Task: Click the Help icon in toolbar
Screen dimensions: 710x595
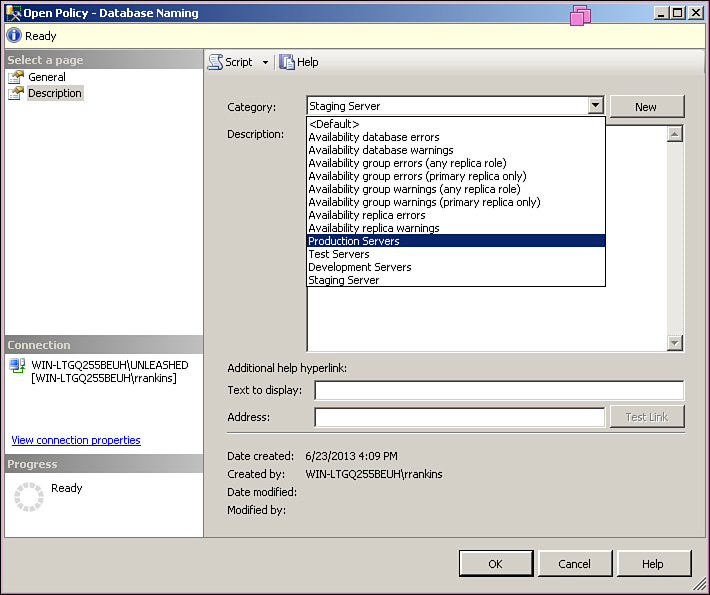Action: pos(287,62)
